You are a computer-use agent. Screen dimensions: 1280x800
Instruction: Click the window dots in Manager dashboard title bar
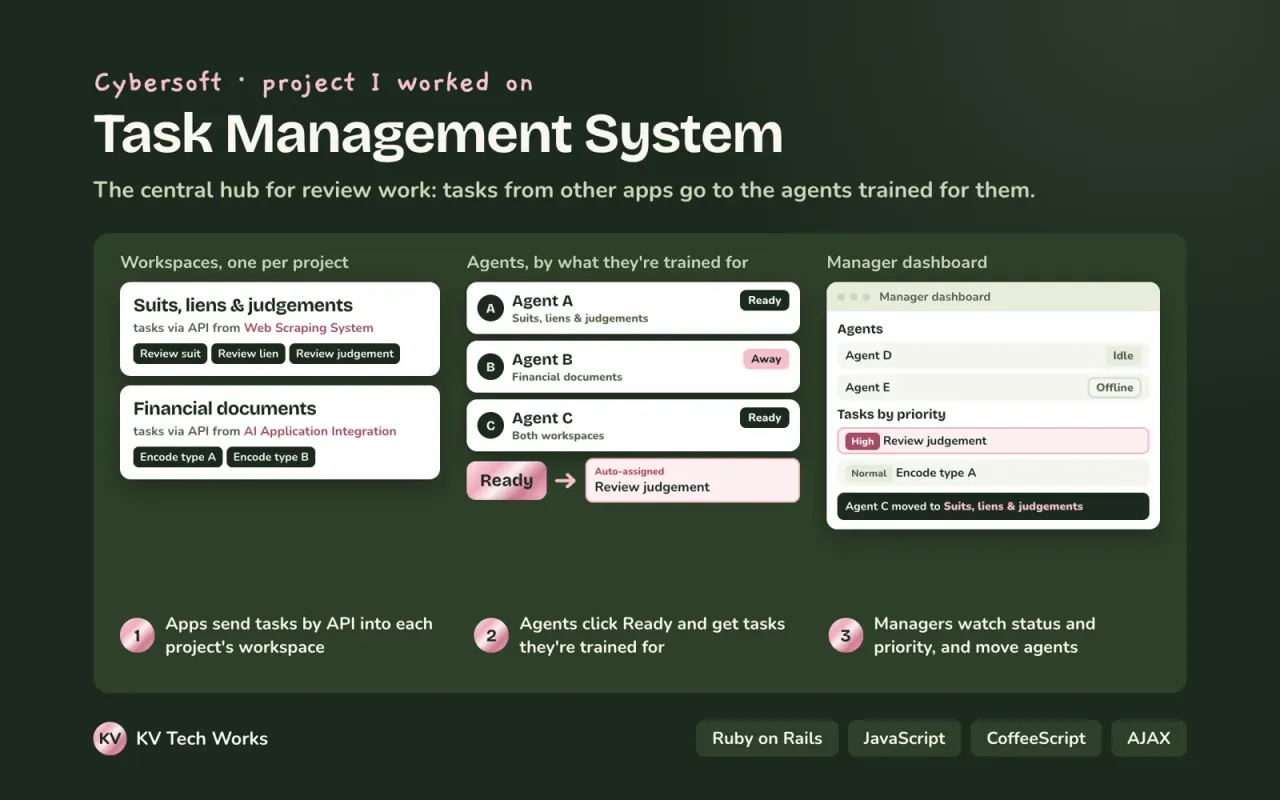[x=853, y=297]
